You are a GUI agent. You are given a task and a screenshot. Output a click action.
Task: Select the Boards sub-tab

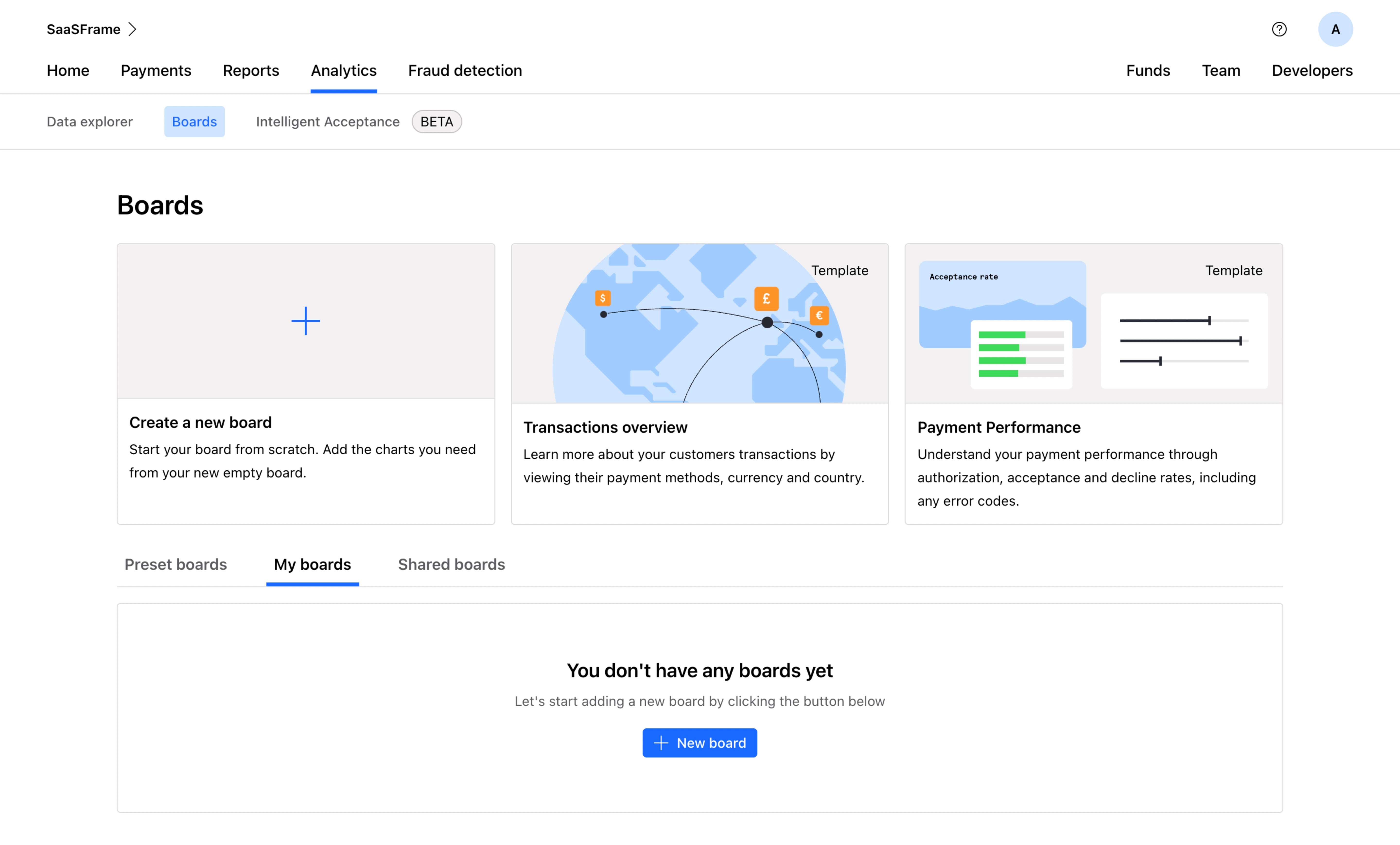click(x=194, y=122)
